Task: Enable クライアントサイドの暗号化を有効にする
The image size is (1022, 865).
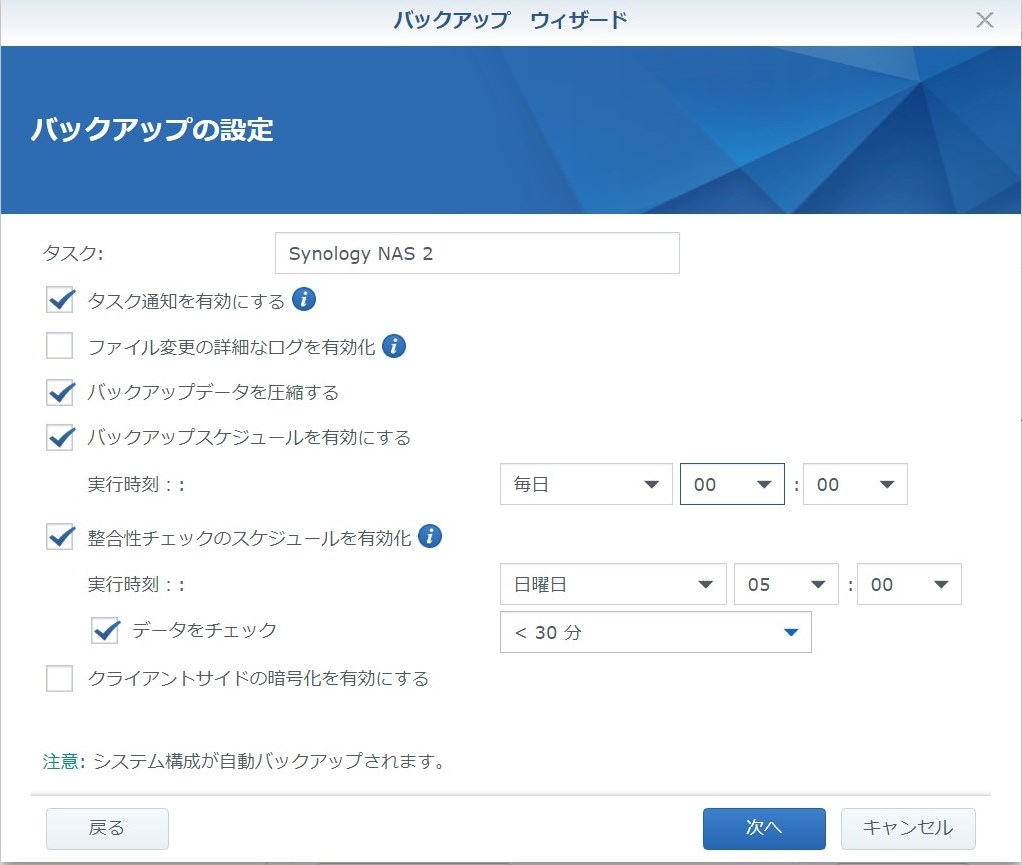Action: (61, 679)
